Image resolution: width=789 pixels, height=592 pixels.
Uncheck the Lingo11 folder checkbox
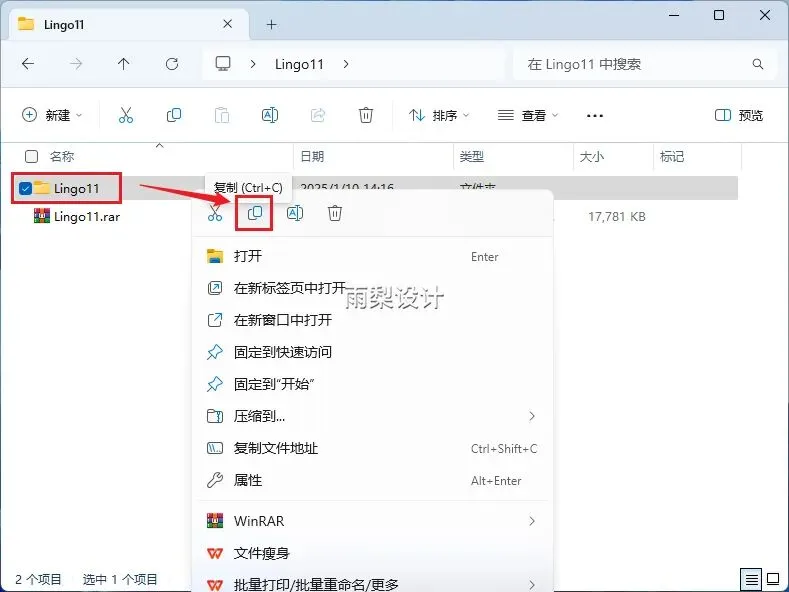(25, 188)
